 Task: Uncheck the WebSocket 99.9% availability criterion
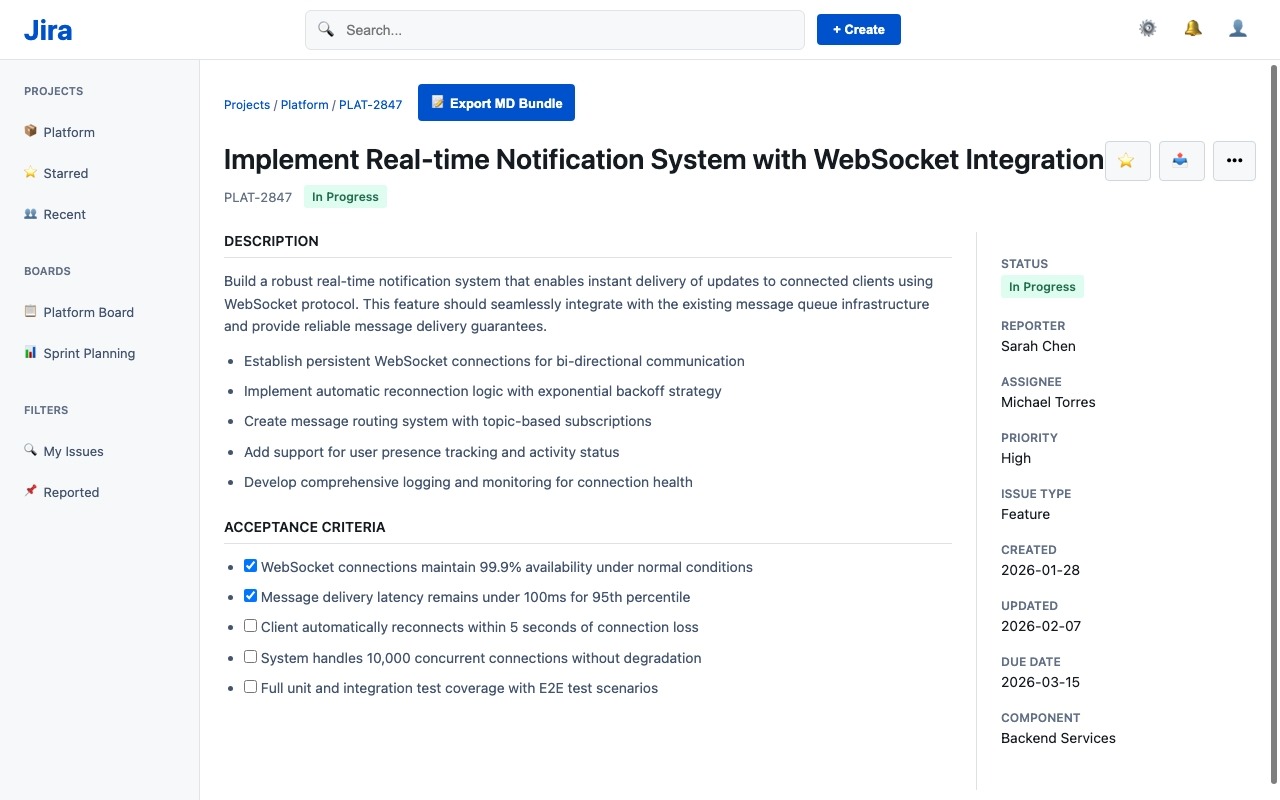(x=250, y=566)
